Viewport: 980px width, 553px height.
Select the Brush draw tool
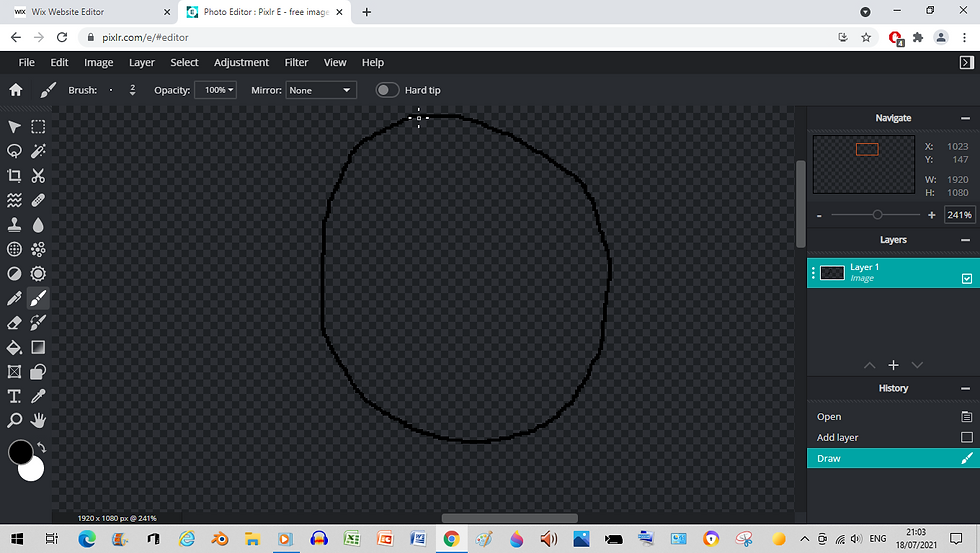coord(38,298)
